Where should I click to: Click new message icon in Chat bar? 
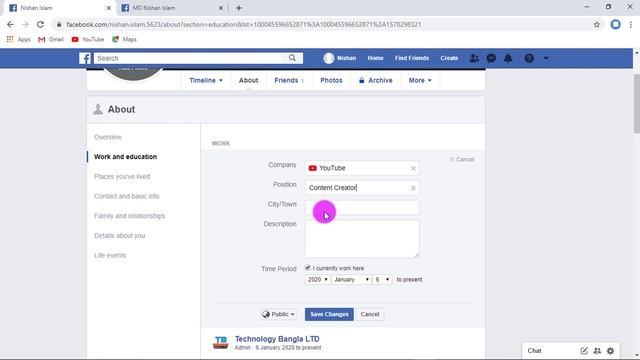click(x=584, y=351)
